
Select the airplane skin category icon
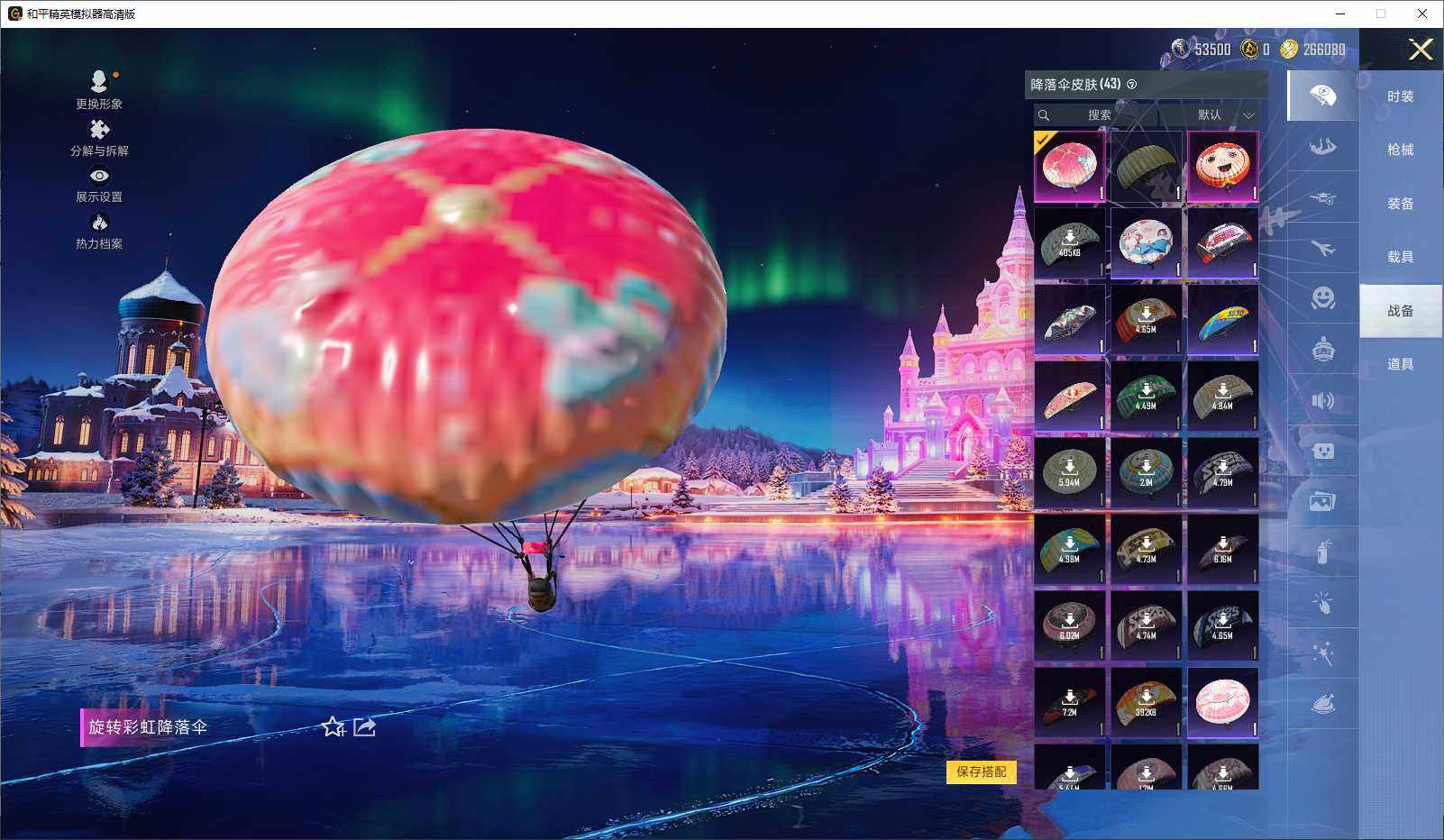(1322, 248)
